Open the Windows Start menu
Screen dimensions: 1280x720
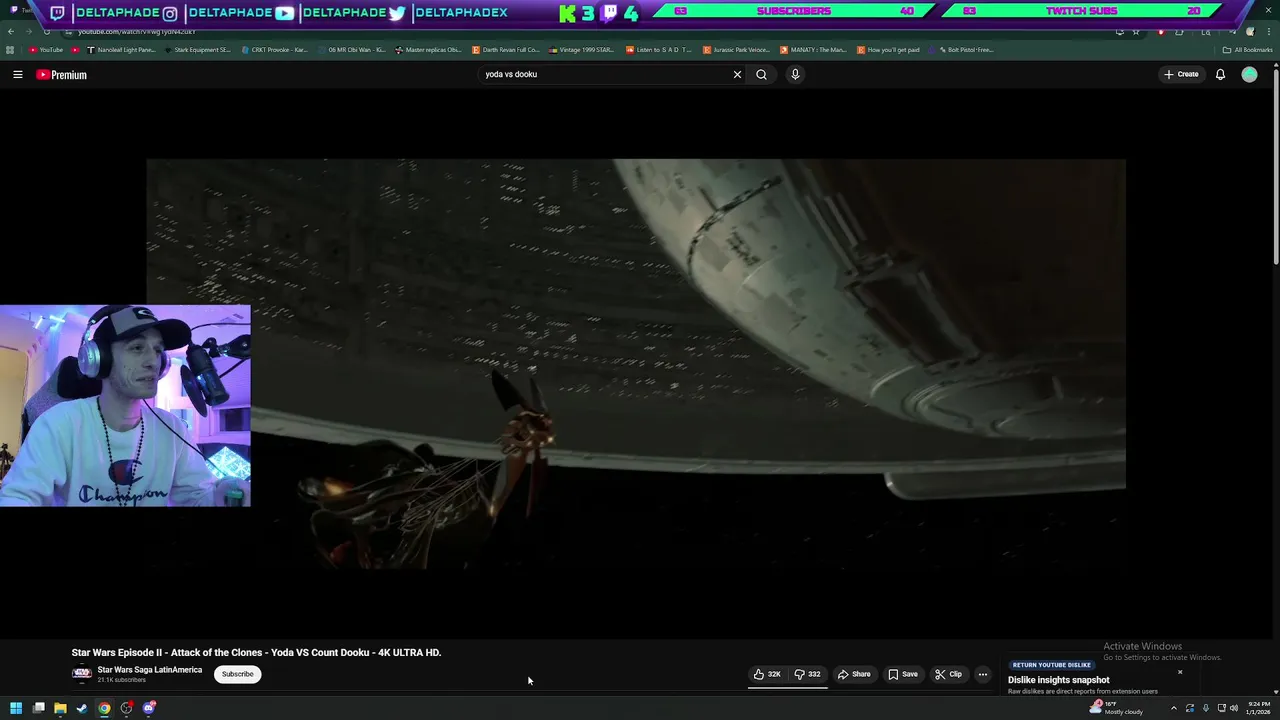[x=16, y=709]
